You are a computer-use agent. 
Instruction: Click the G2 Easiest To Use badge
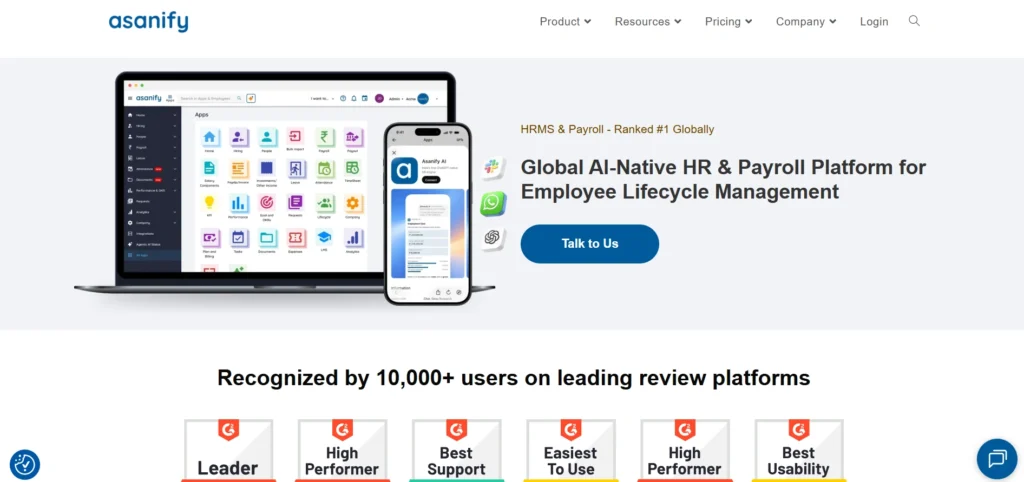[570, 450]
